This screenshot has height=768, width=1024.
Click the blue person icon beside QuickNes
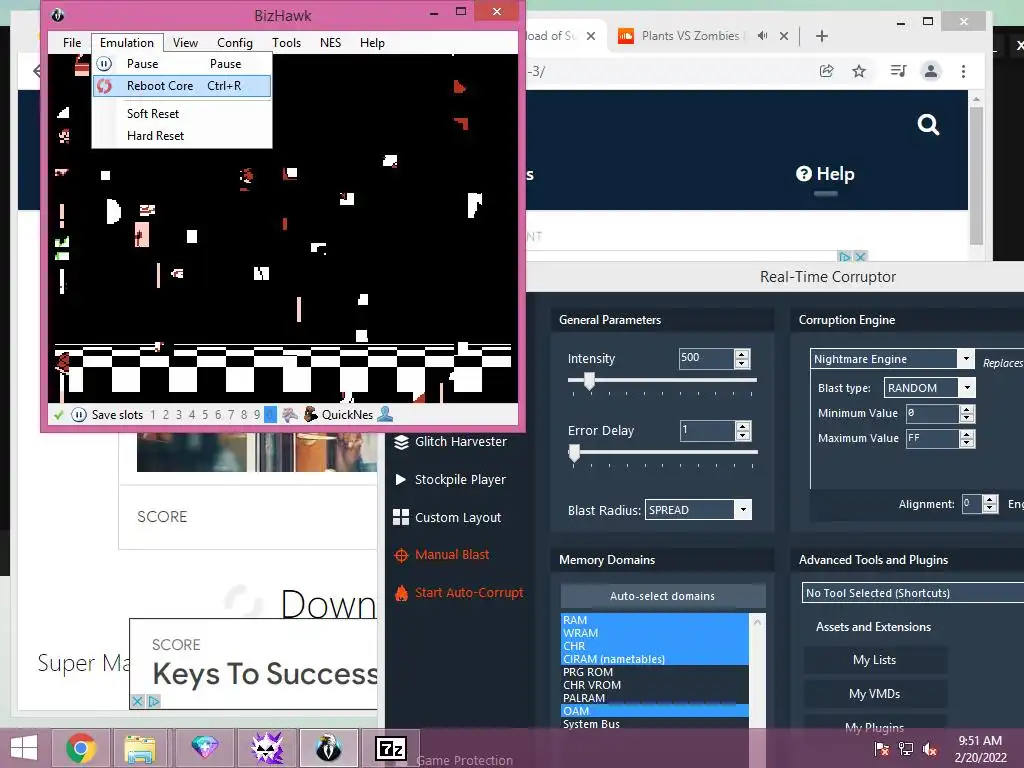click(385, 414)
